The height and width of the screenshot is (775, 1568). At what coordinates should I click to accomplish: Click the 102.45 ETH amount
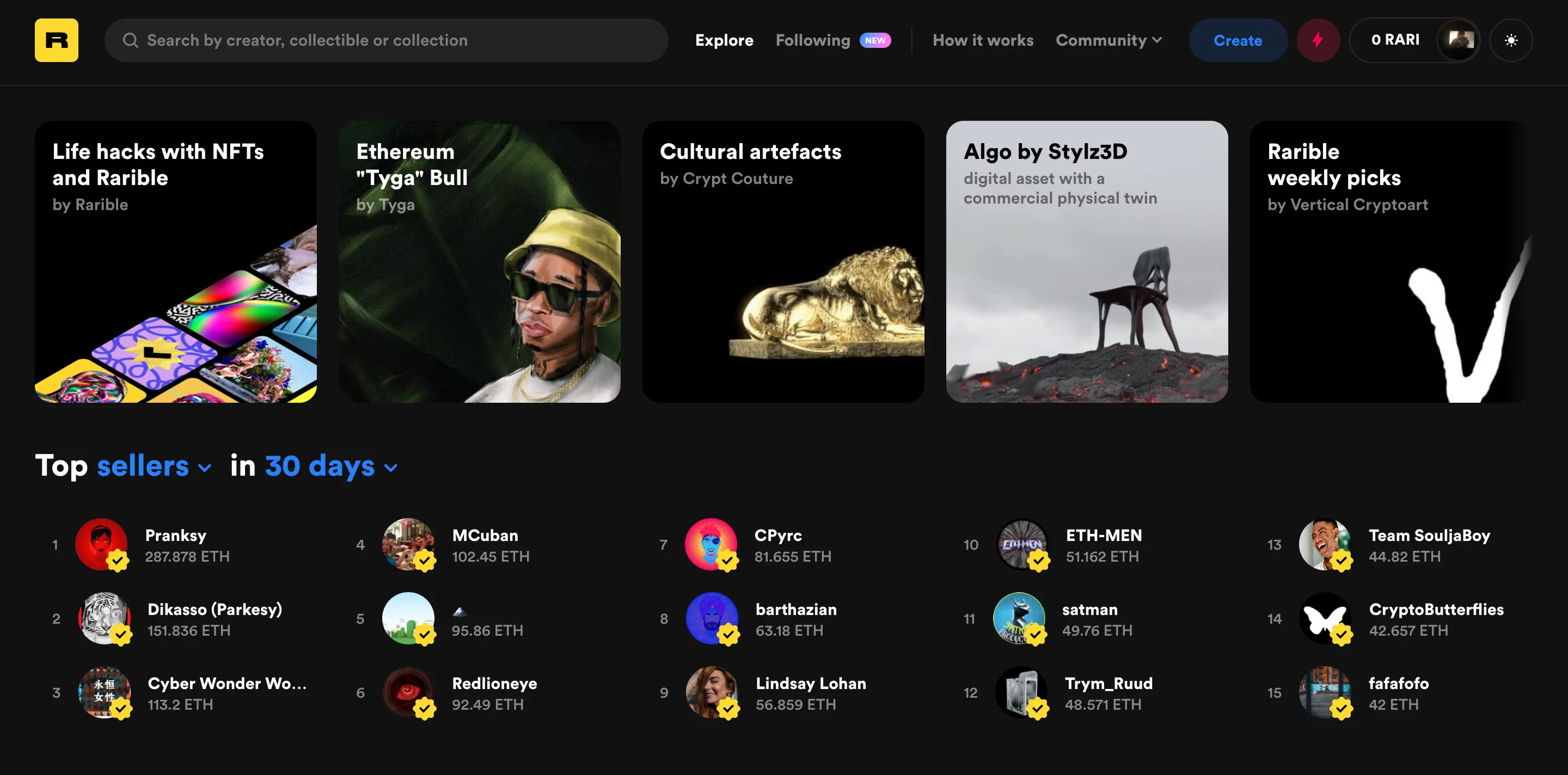click(x=490, y=557)
